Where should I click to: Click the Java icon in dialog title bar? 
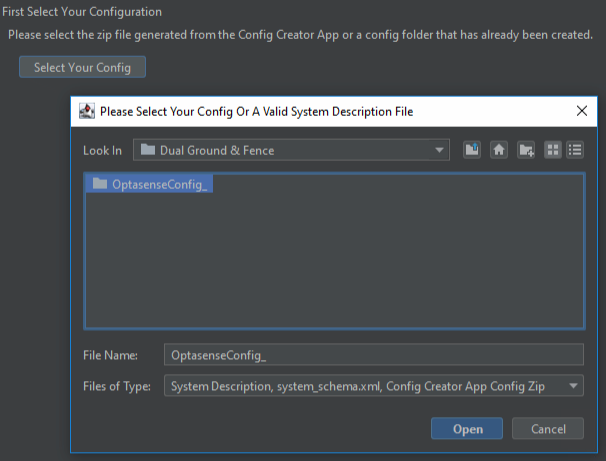pyautogui.click(x=87, y=111)
